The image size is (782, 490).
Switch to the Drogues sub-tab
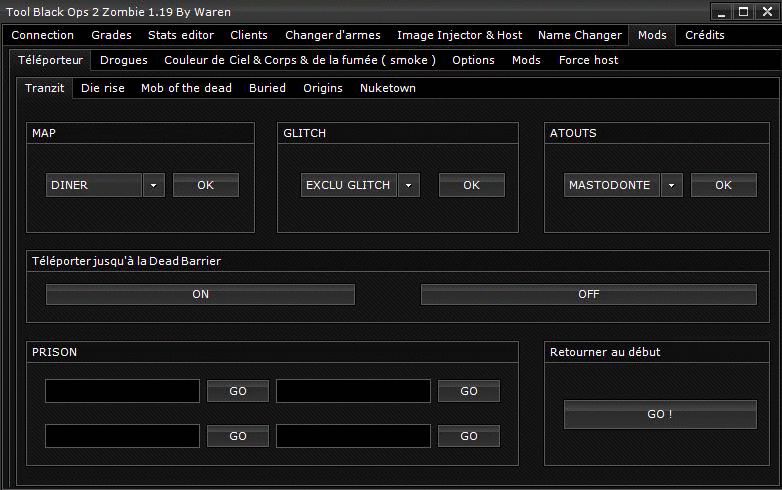point(124,60)
